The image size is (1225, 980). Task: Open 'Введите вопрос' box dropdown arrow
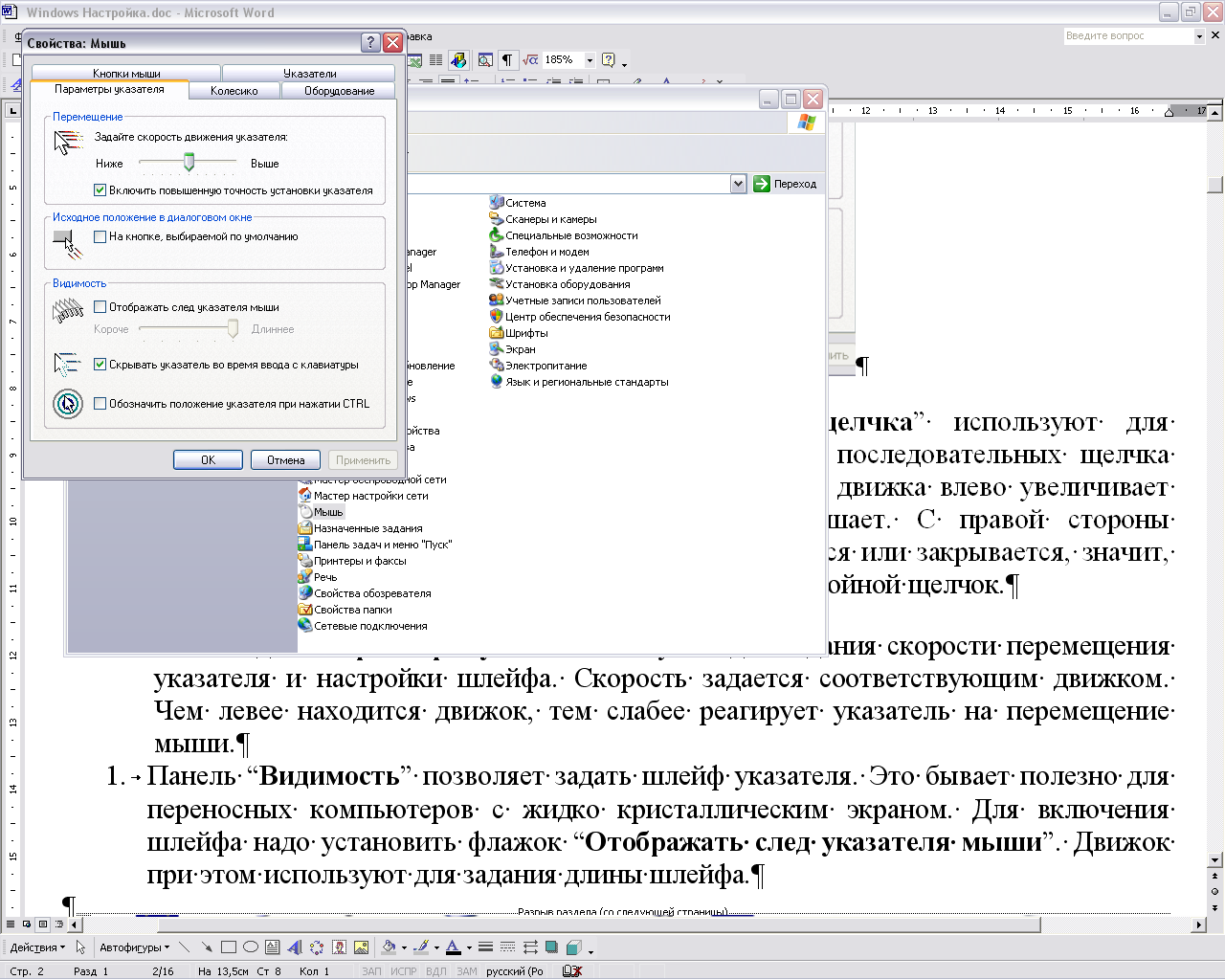click(1199, 36)
